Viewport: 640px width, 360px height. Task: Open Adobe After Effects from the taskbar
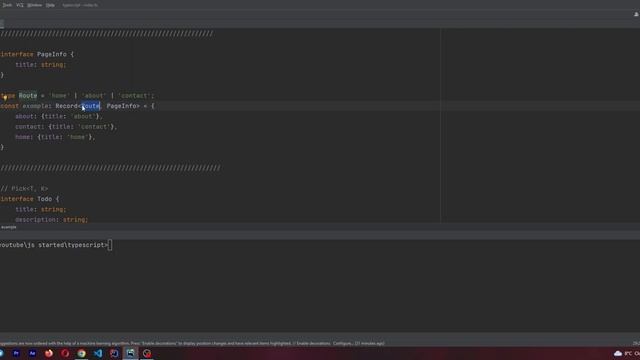tap(33, 353)
